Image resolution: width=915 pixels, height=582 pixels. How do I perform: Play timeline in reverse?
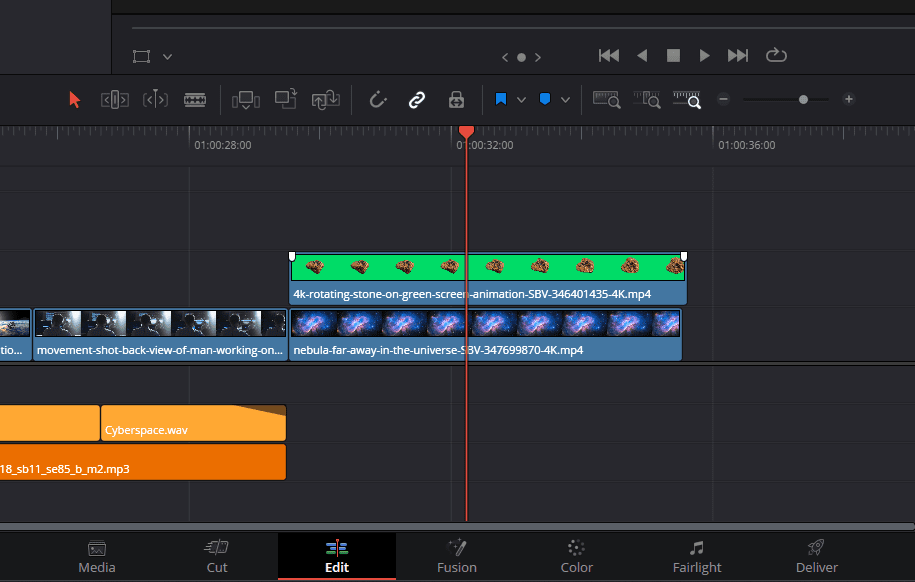pos(642,55)
